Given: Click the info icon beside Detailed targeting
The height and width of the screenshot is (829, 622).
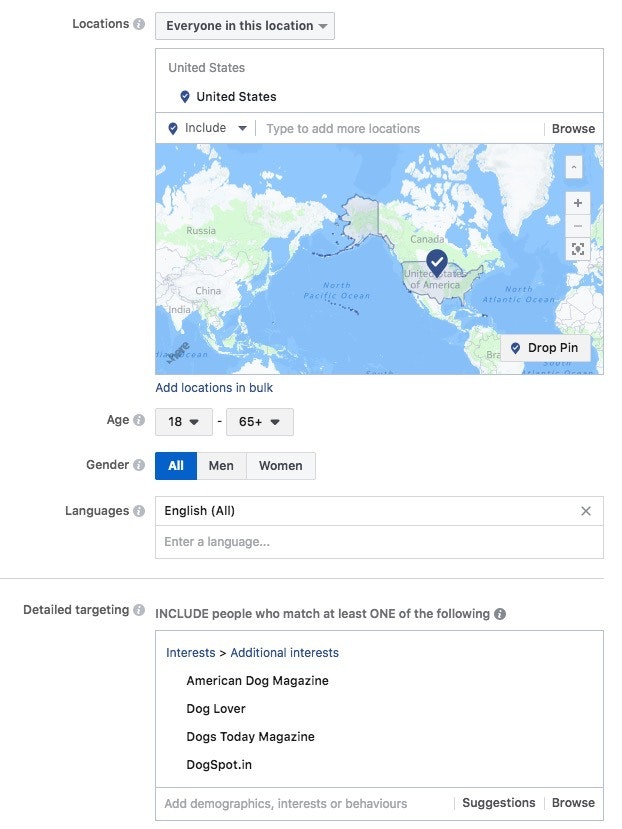Looking at the screenshot, I should pos(139,610).
